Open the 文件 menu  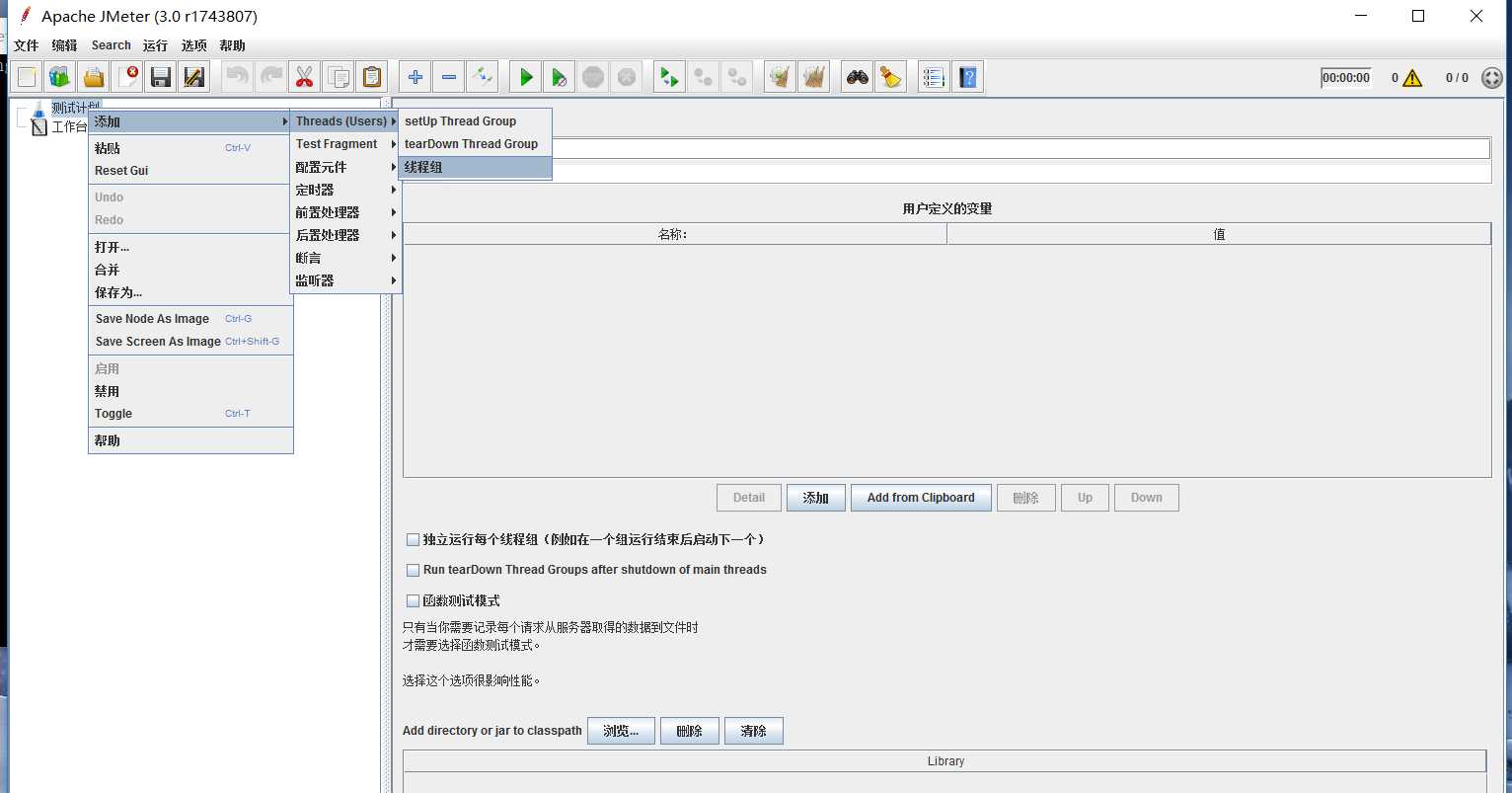coord(26,45)
